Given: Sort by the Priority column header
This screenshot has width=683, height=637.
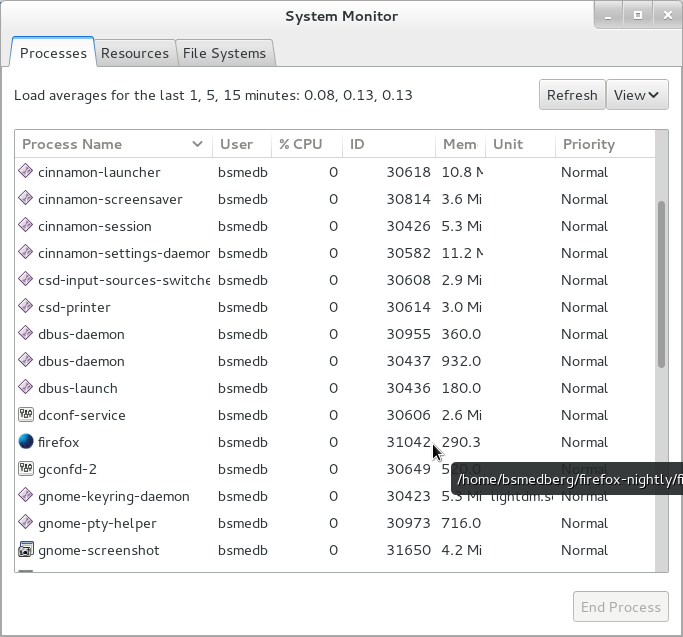Looking at the screenshot, I should (x=605, y=144).
